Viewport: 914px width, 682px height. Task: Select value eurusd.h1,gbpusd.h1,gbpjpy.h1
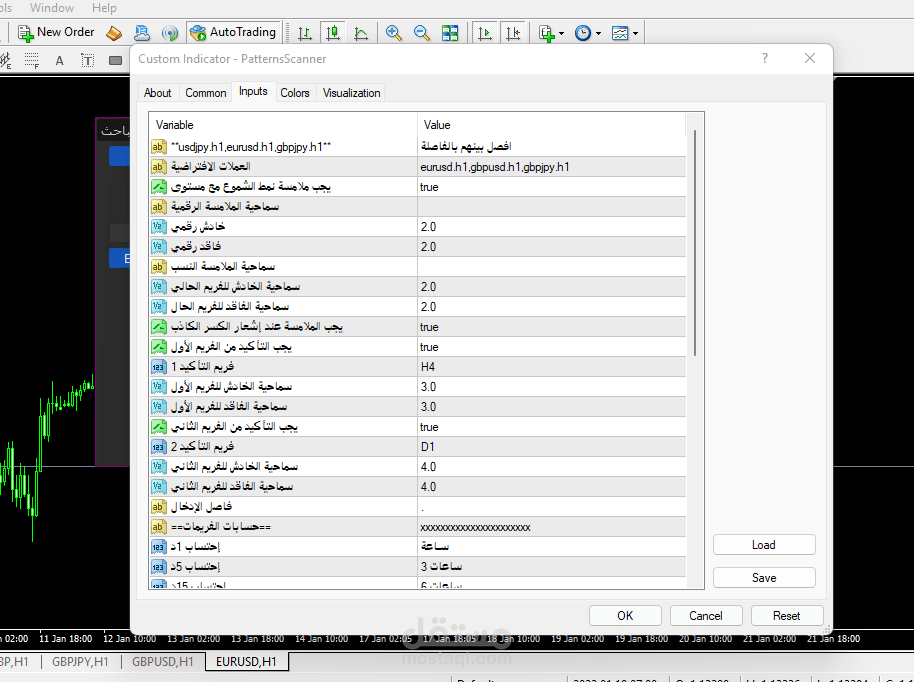click(x=551, y=167)
